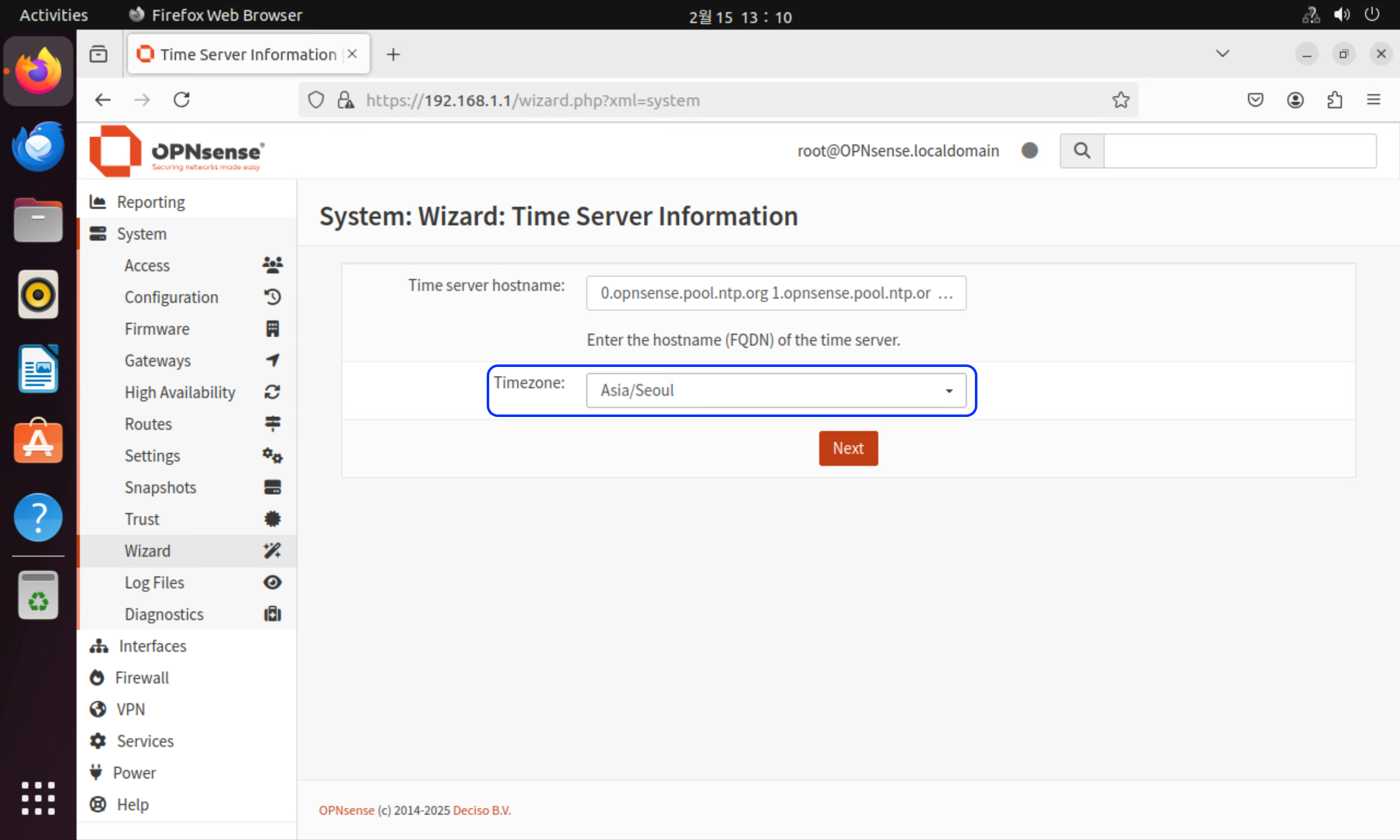Open the Timezone dropdown showing Asia/Seoul
Screen dimensions: 1400x840
tap(776, 390)
